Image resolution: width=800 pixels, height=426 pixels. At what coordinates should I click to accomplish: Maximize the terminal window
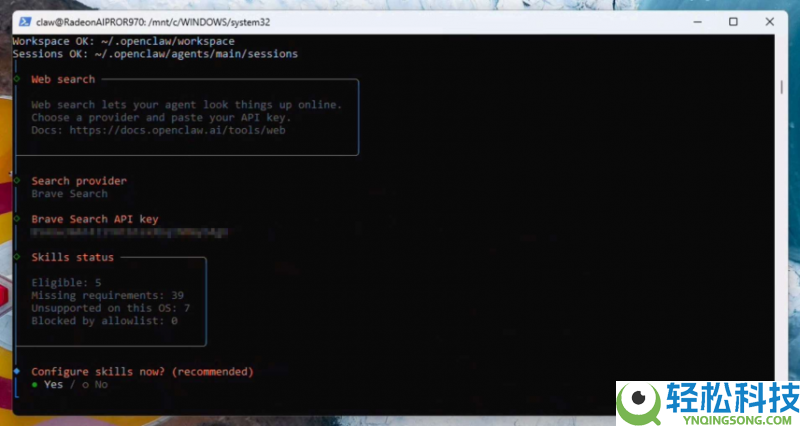tap(733, 22)
